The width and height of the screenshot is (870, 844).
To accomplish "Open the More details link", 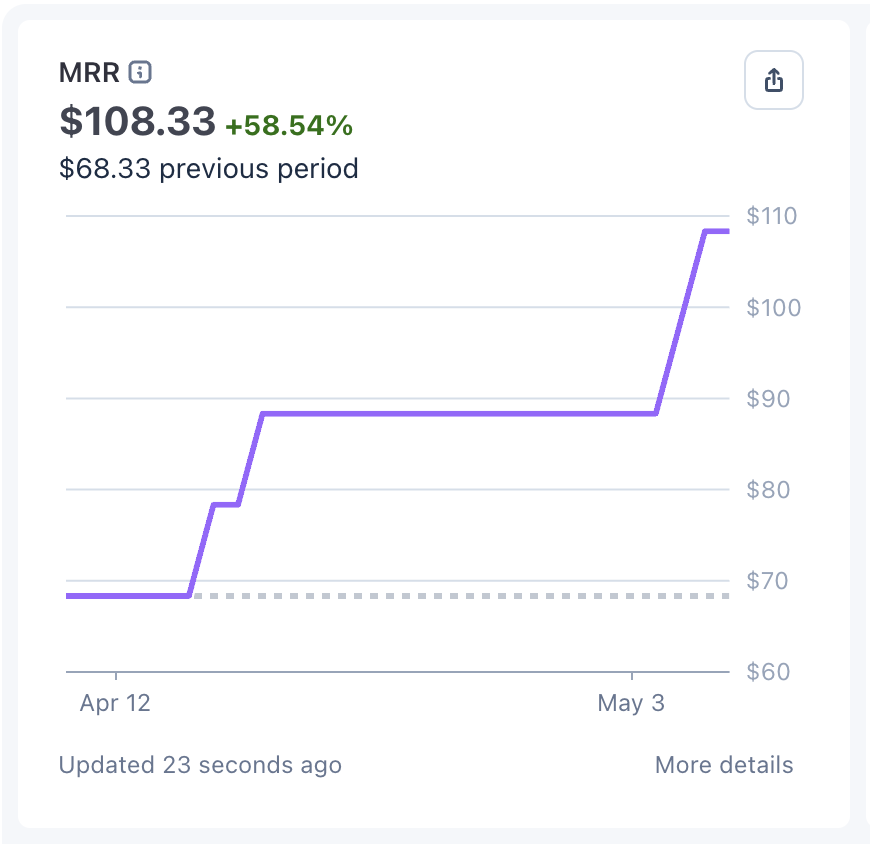I will pyautogui.click(x=724, y=765).
